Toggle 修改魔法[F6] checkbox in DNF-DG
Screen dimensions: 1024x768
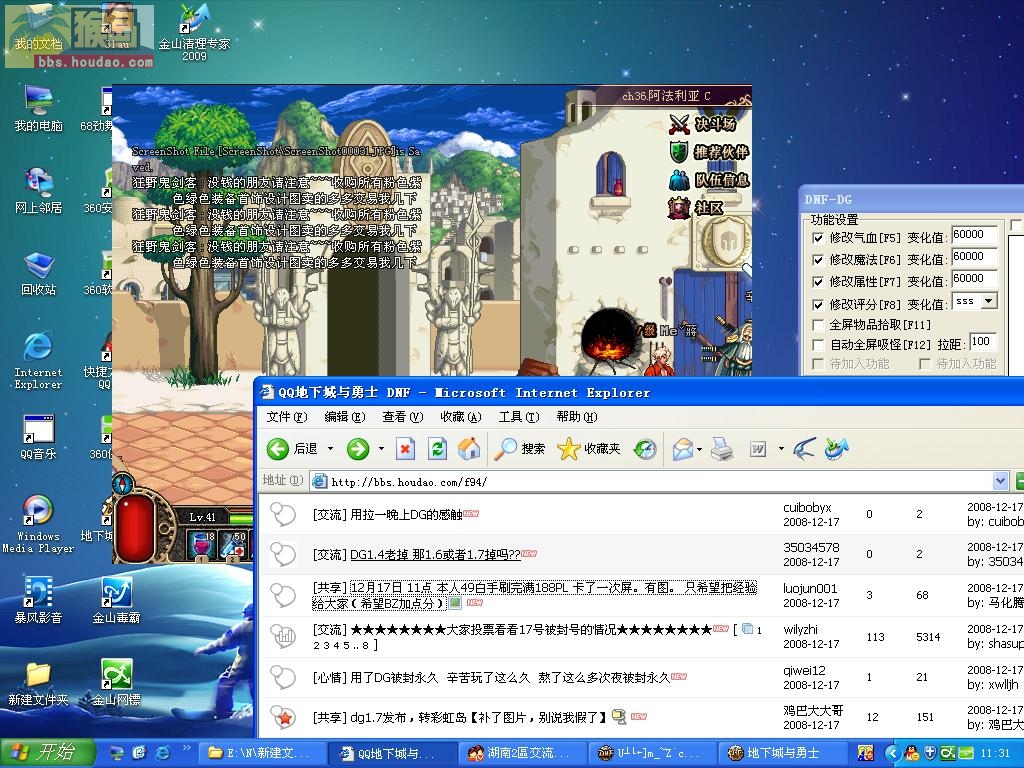point(818,260)
